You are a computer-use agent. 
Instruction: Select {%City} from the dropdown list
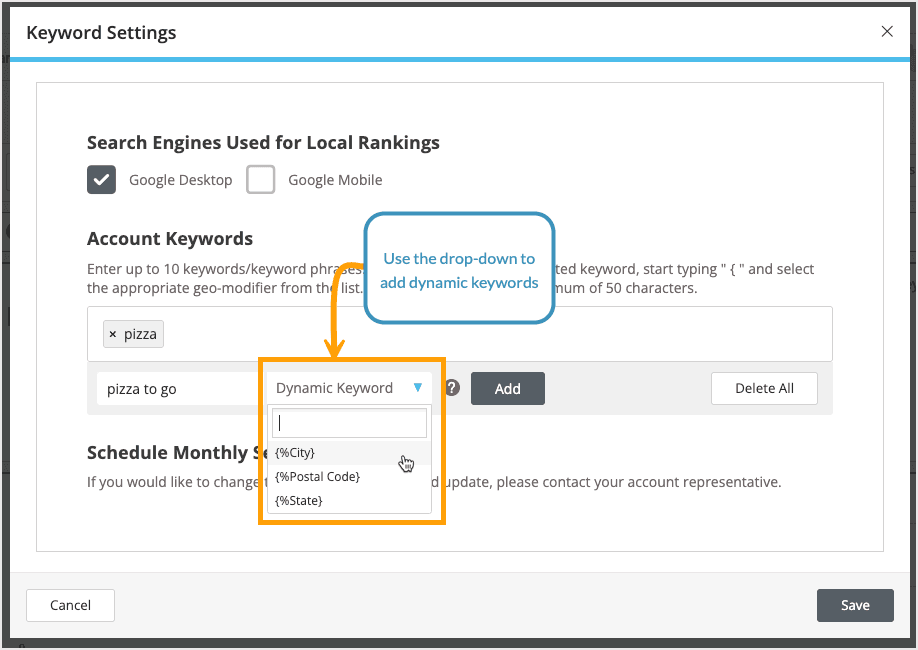pyautogui.click(x=293, y=452)
